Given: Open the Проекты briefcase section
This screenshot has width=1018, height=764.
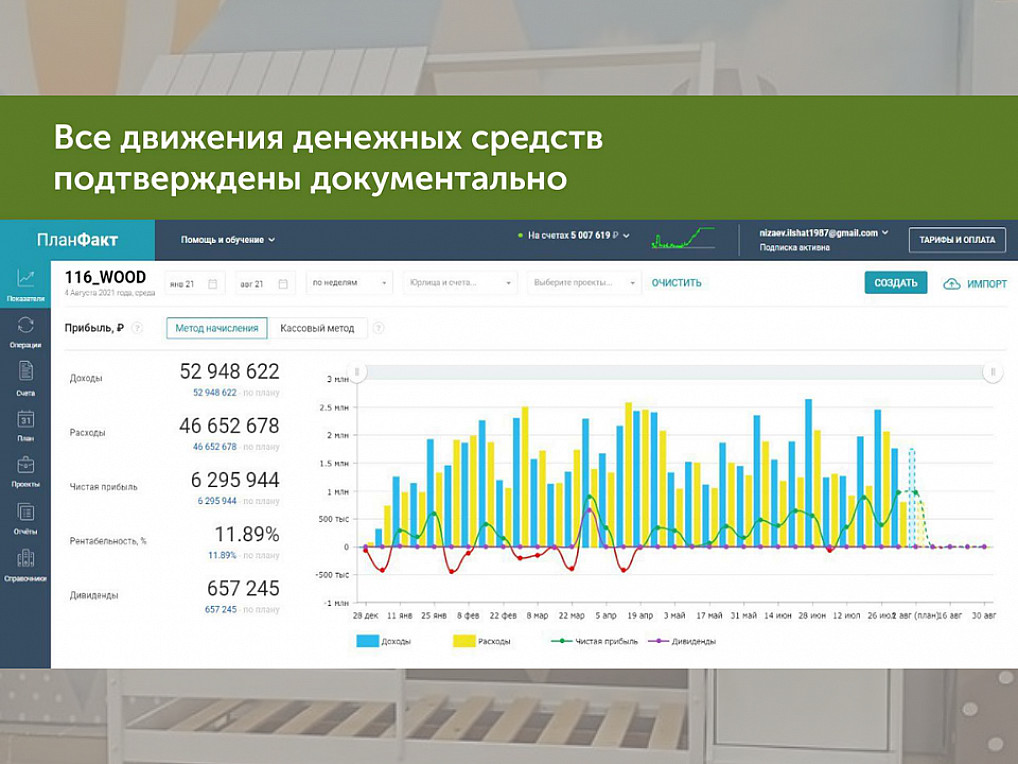Looking at the screenshot, I should [x=25, y=471].
